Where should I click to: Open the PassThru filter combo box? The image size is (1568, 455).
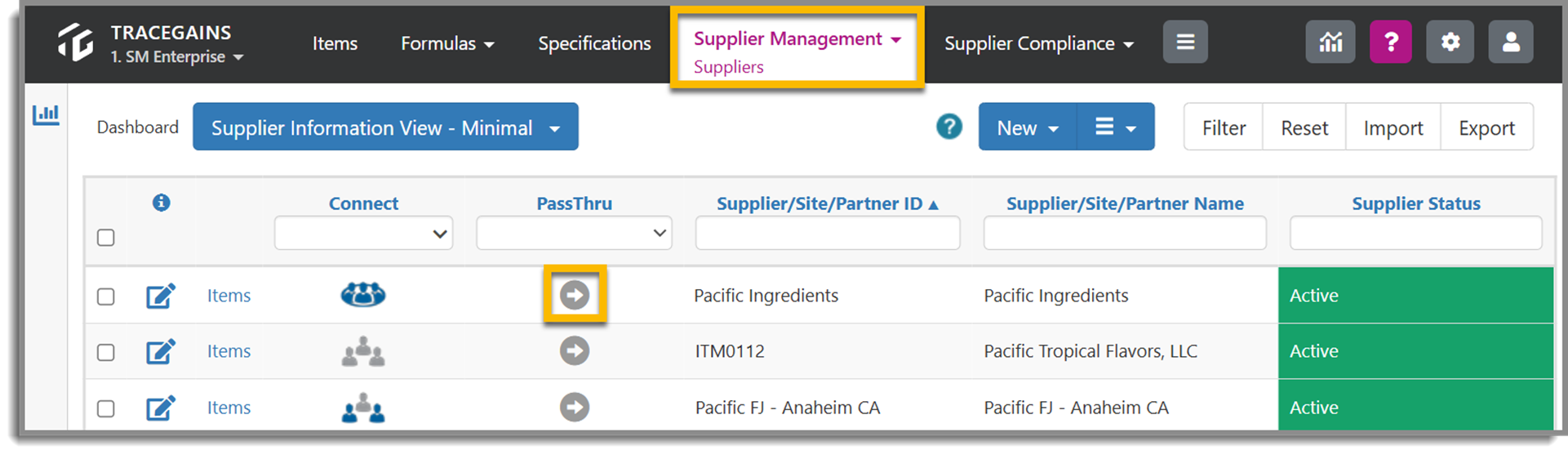click(574, 234)
